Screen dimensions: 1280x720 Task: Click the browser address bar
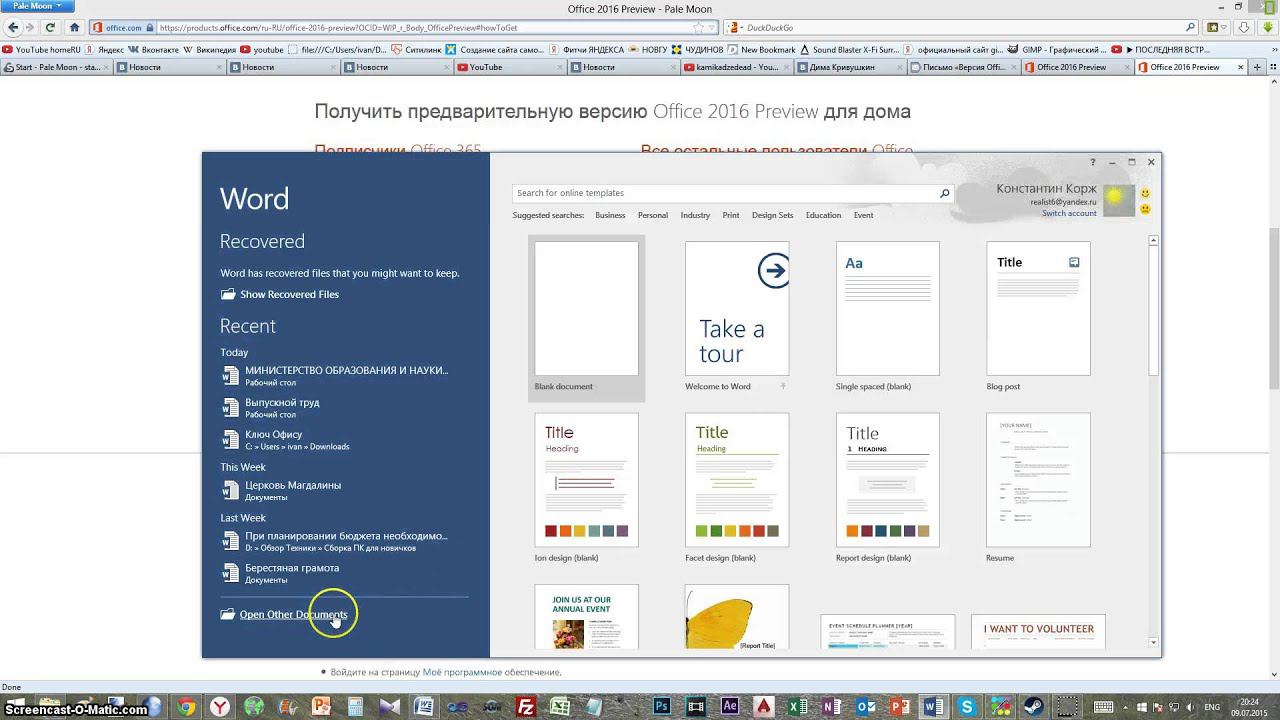pos(396,28)
